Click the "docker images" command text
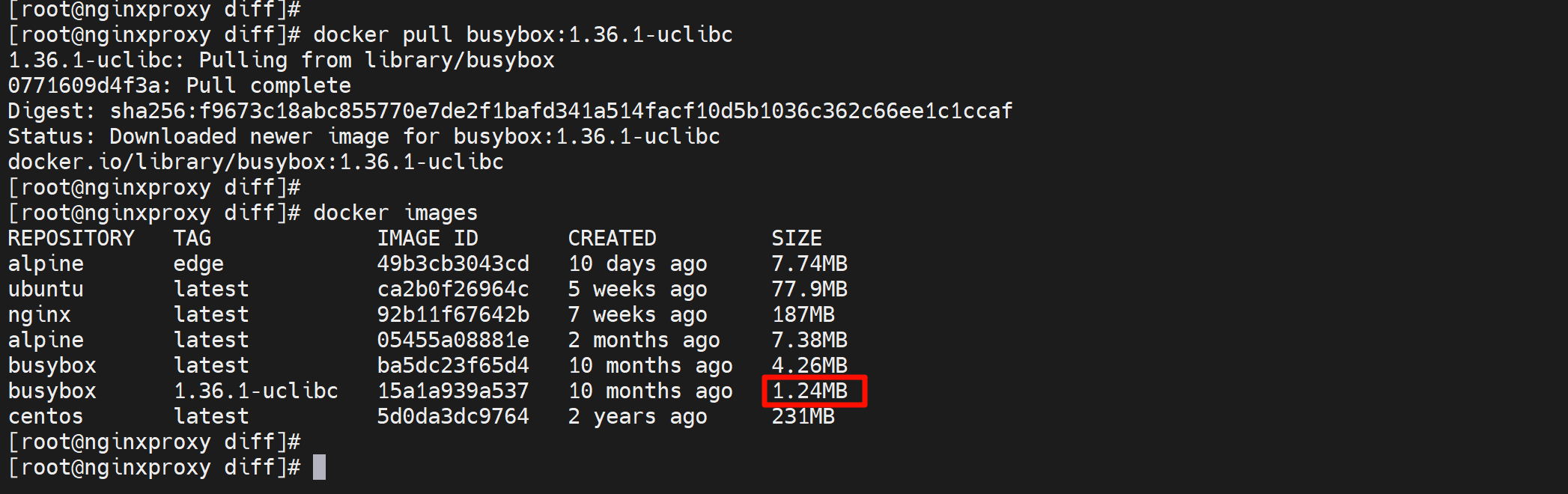 point(395,213)
